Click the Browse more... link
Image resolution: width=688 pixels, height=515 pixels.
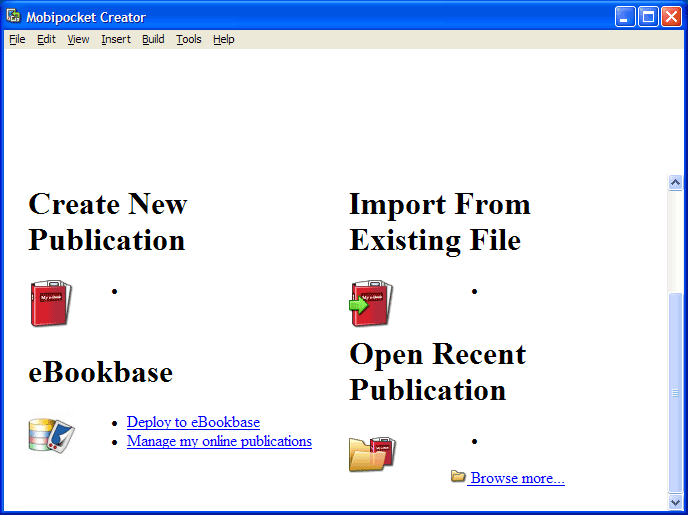pos(517,478)
